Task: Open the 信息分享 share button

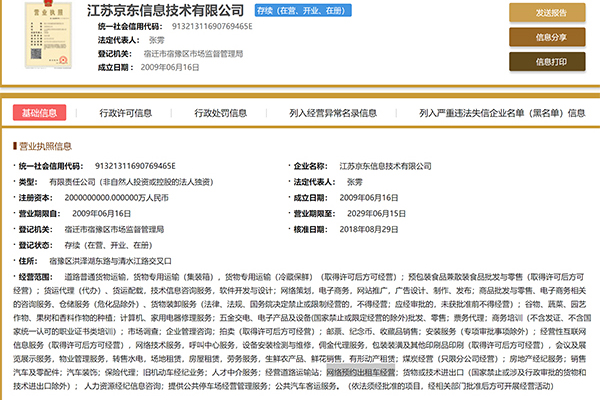Action: pos(547,37)
